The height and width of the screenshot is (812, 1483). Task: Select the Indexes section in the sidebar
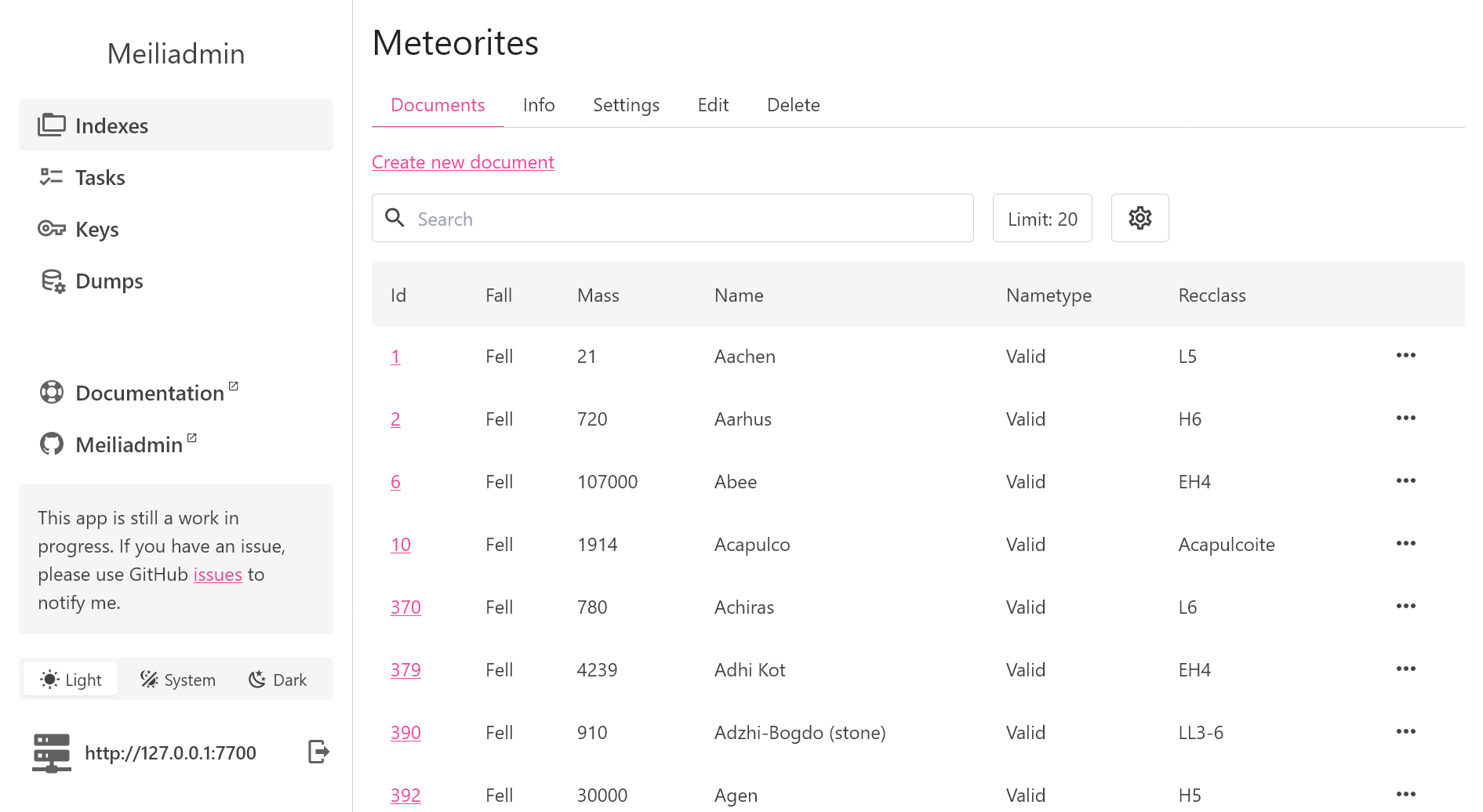point(111,125)
